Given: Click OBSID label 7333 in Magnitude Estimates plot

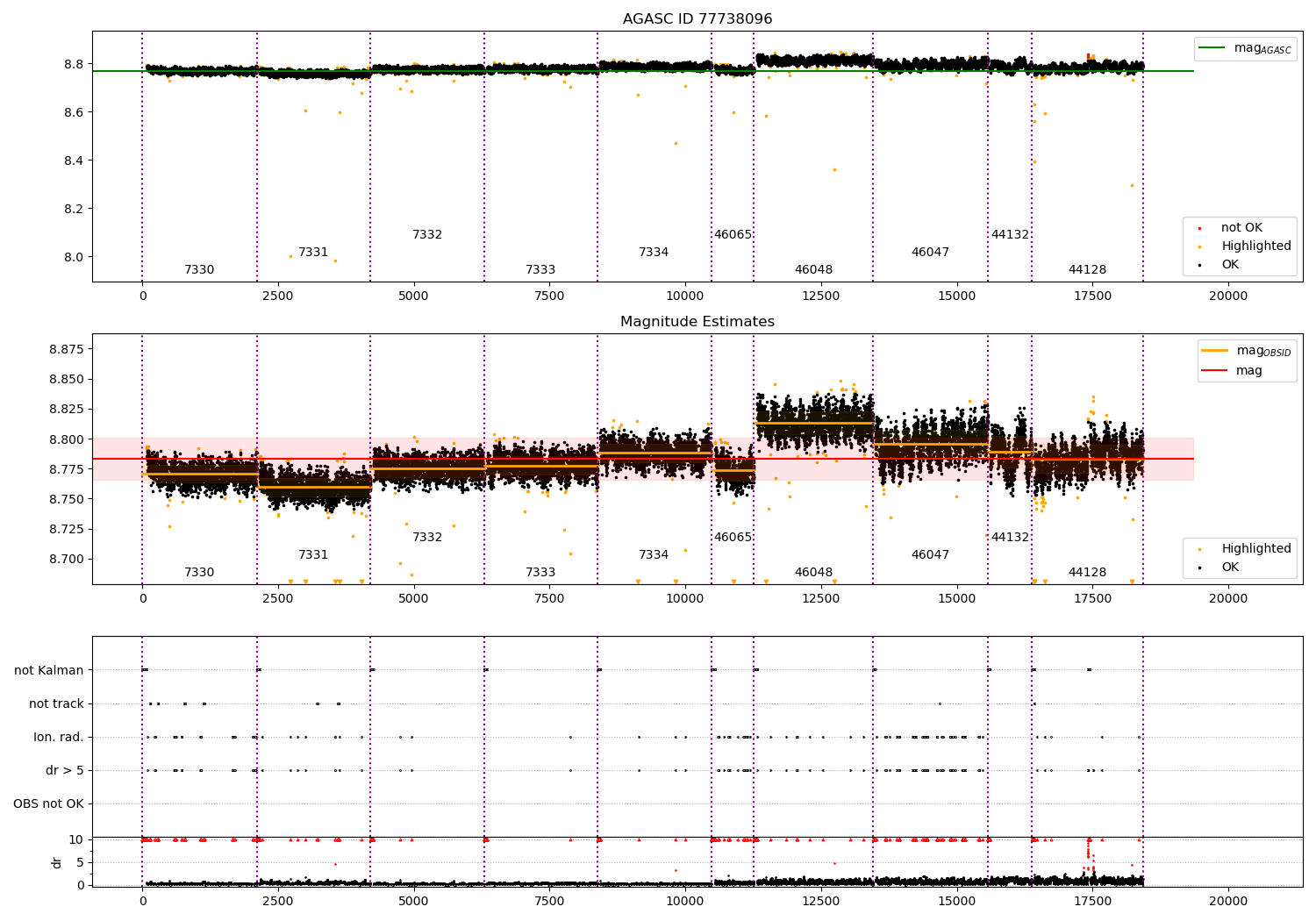Looking at the screenshot, I should 540,573.
